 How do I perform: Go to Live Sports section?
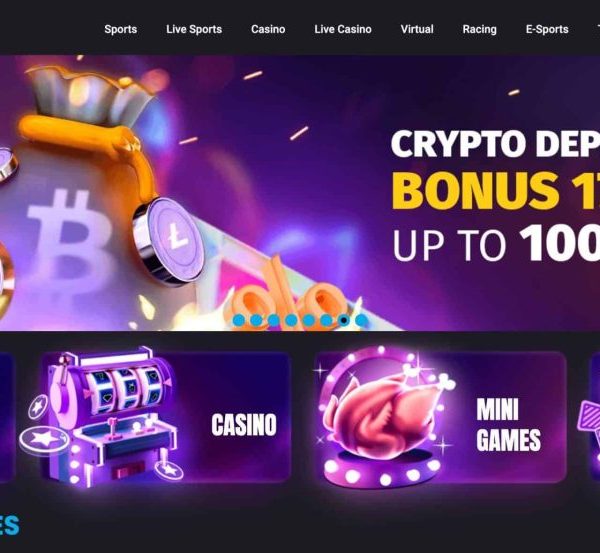tap(194, 29)
